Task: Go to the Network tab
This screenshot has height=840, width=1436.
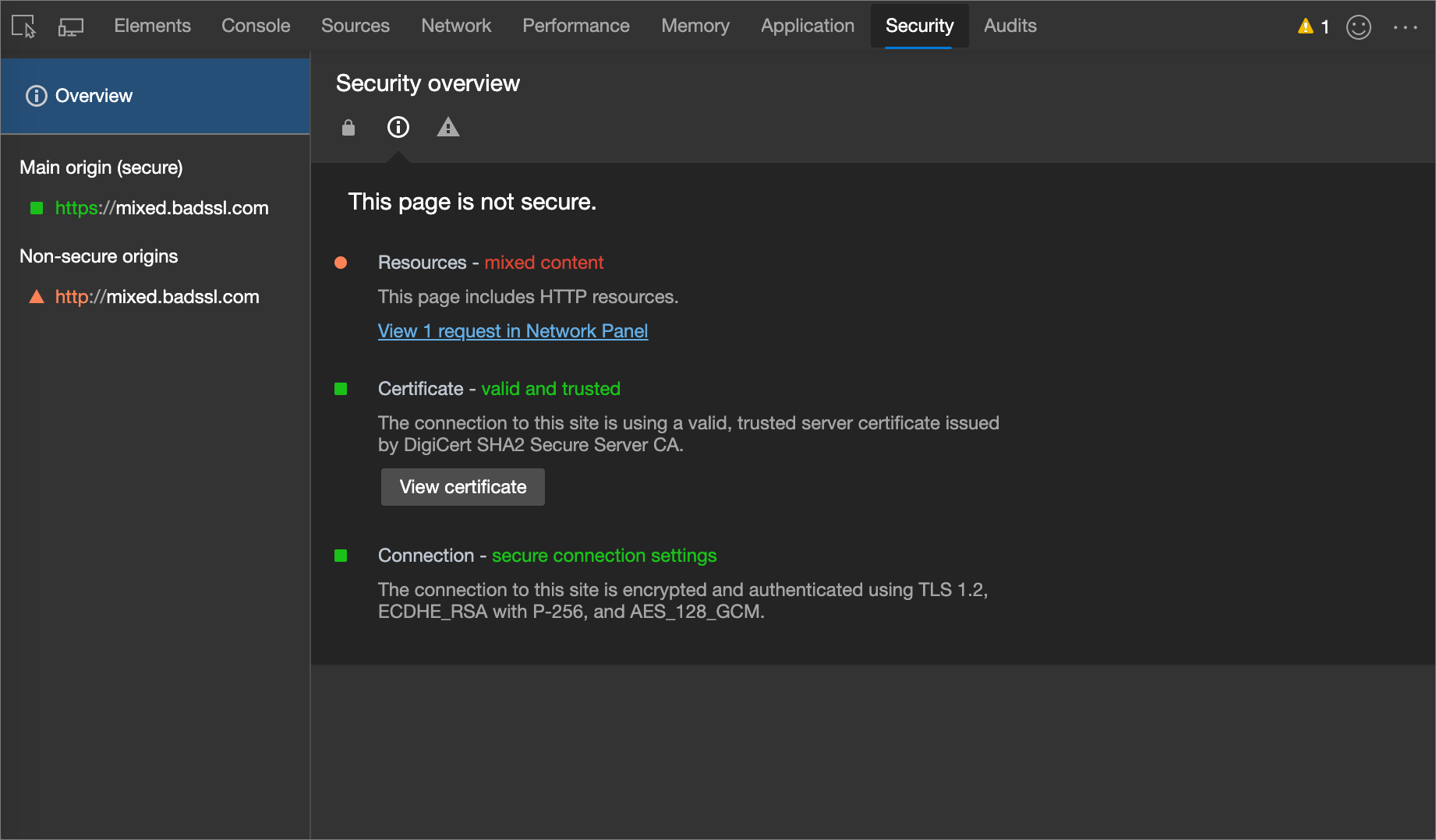Action: (x=456, y=26)
